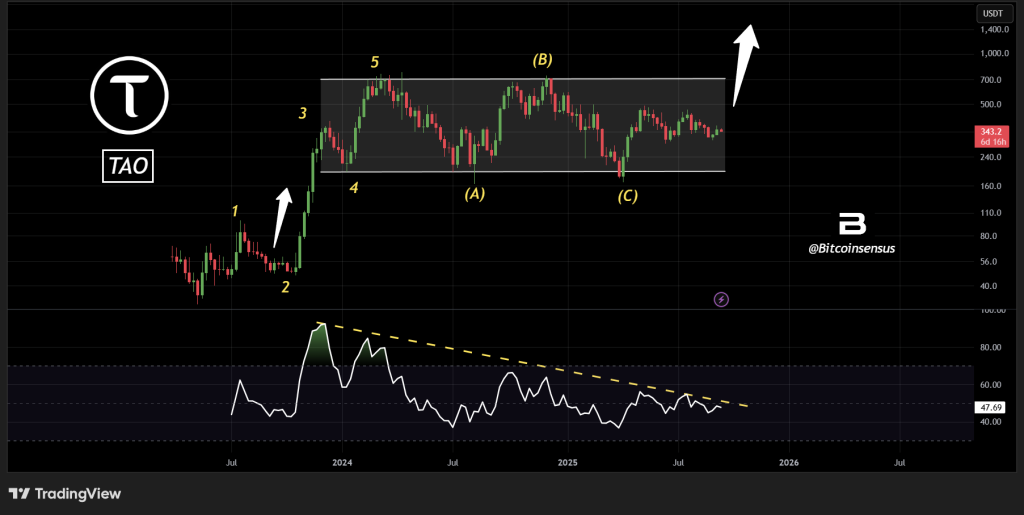Click the TAO ticker label box

(128, 167)
